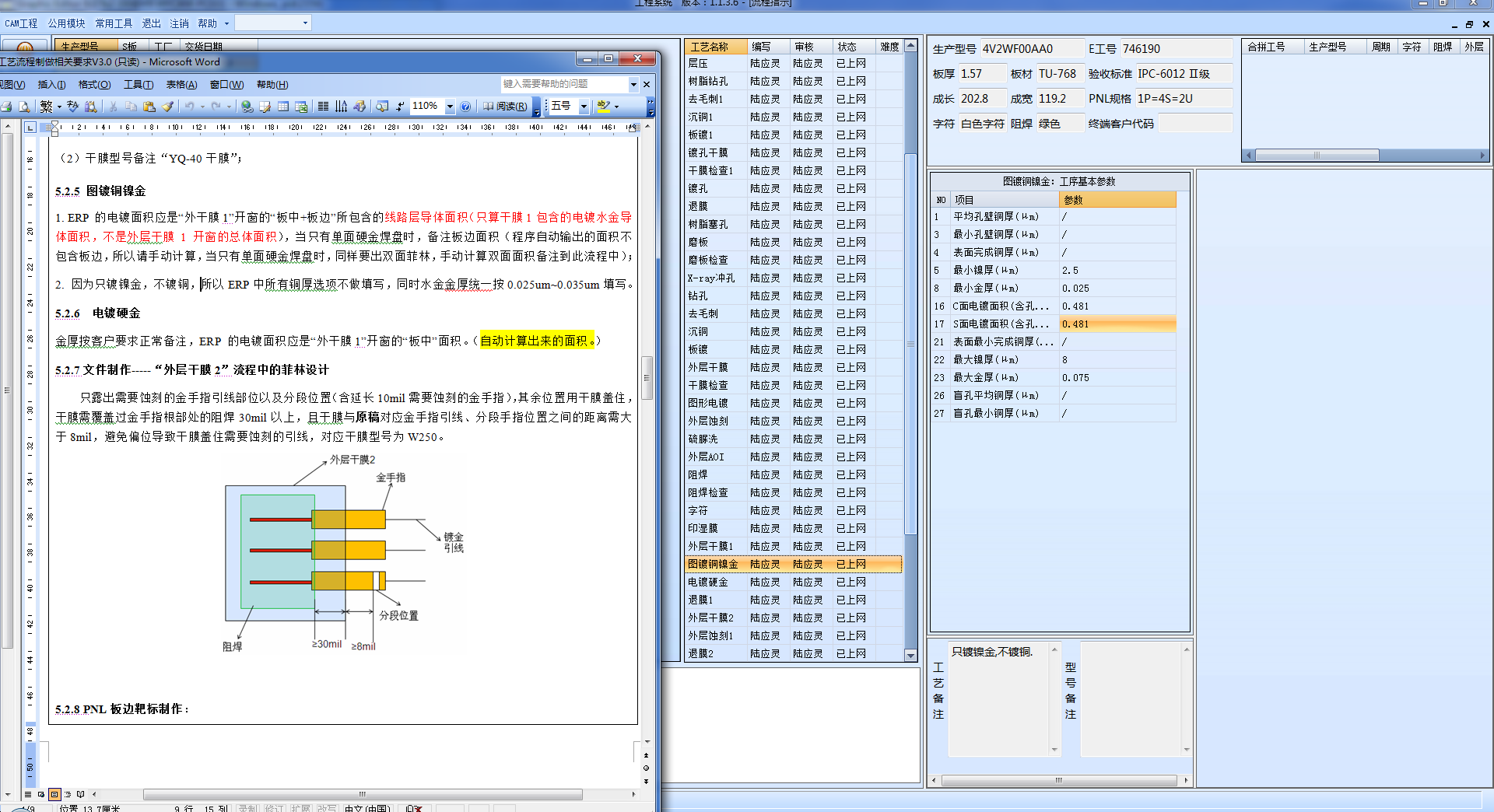Open the 常用工具 menu in CAM app
Screen dimensions: 1494x812
(x=114, y=23)
